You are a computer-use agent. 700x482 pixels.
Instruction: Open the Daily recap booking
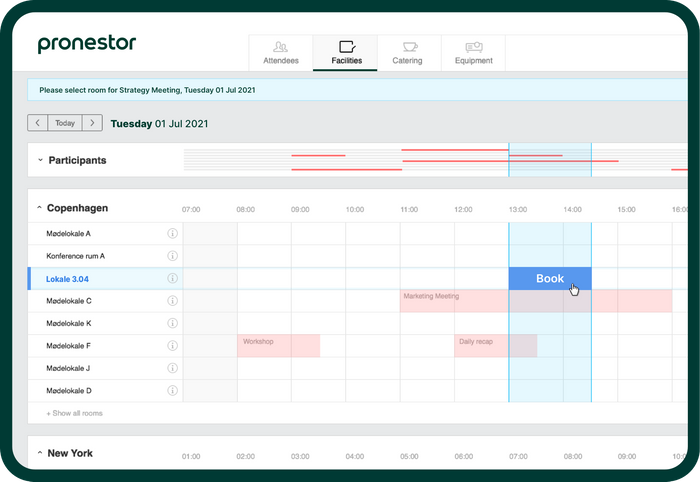coord(496,346)
